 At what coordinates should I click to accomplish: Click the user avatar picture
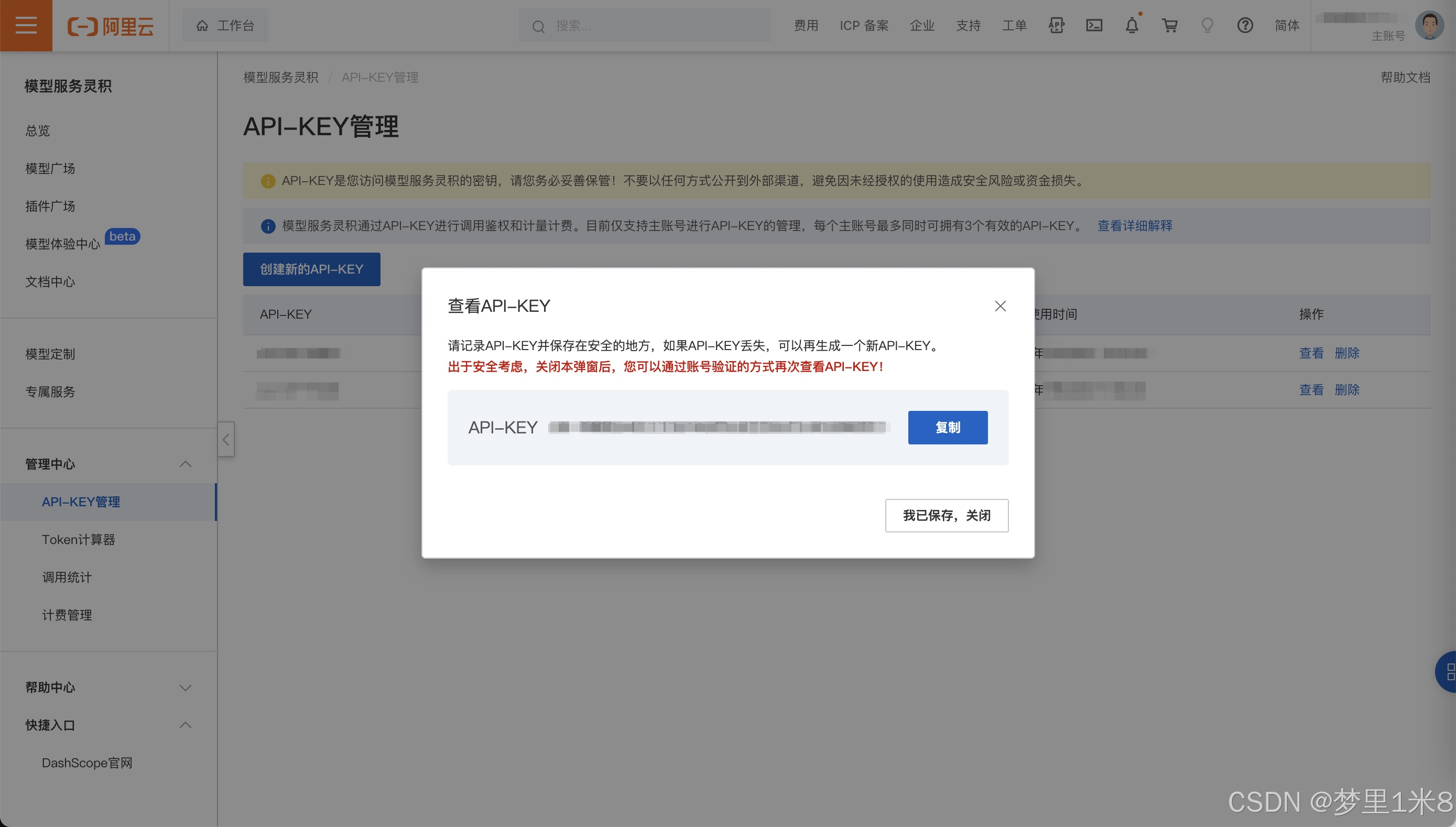pos(1429,26)
